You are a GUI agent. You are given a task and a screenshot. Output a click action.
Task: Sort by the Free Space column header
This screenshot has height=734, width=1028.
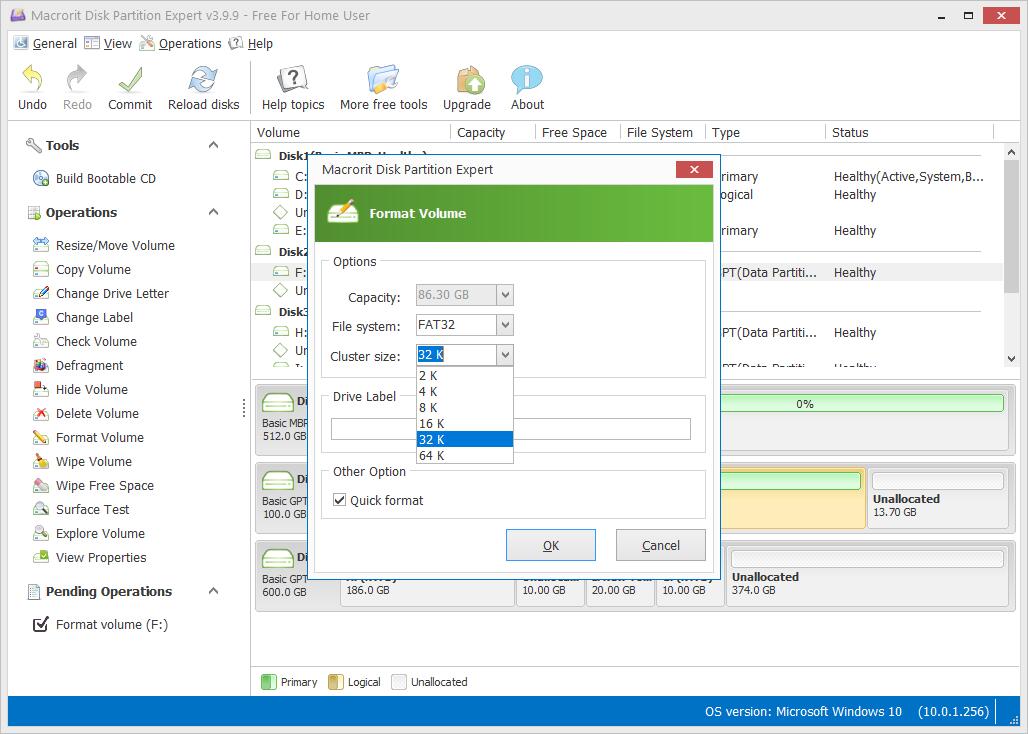[x=578, y=132]
